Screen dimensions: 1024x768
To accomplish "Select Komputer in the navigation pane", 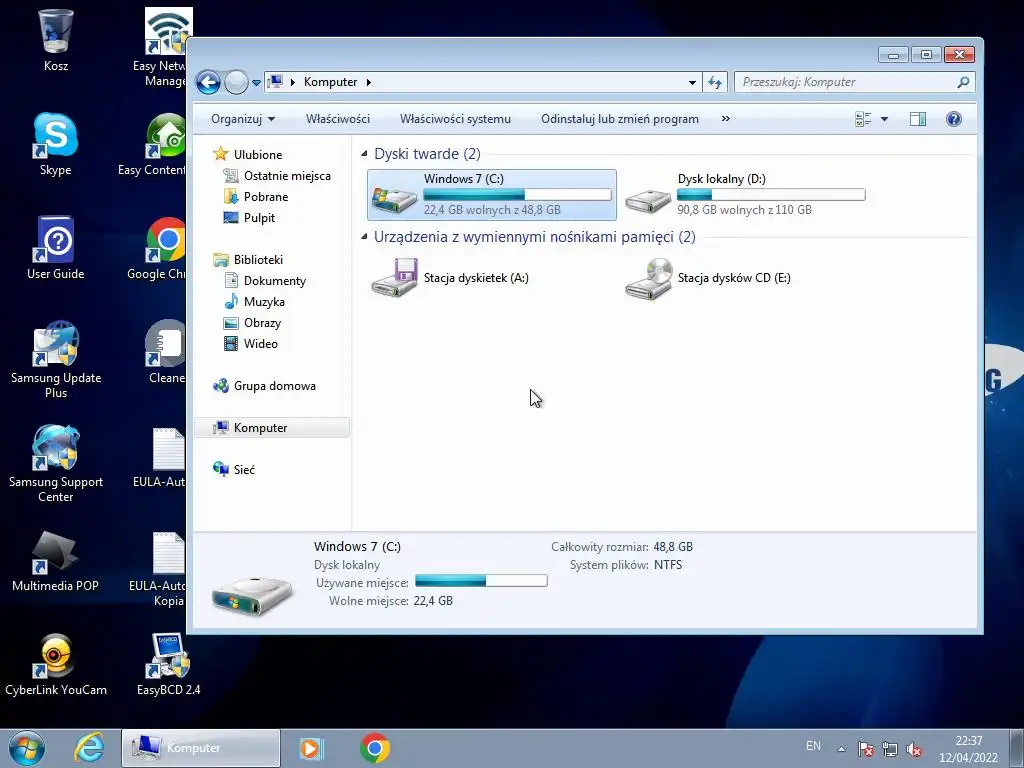I will [x=272, y=428].
